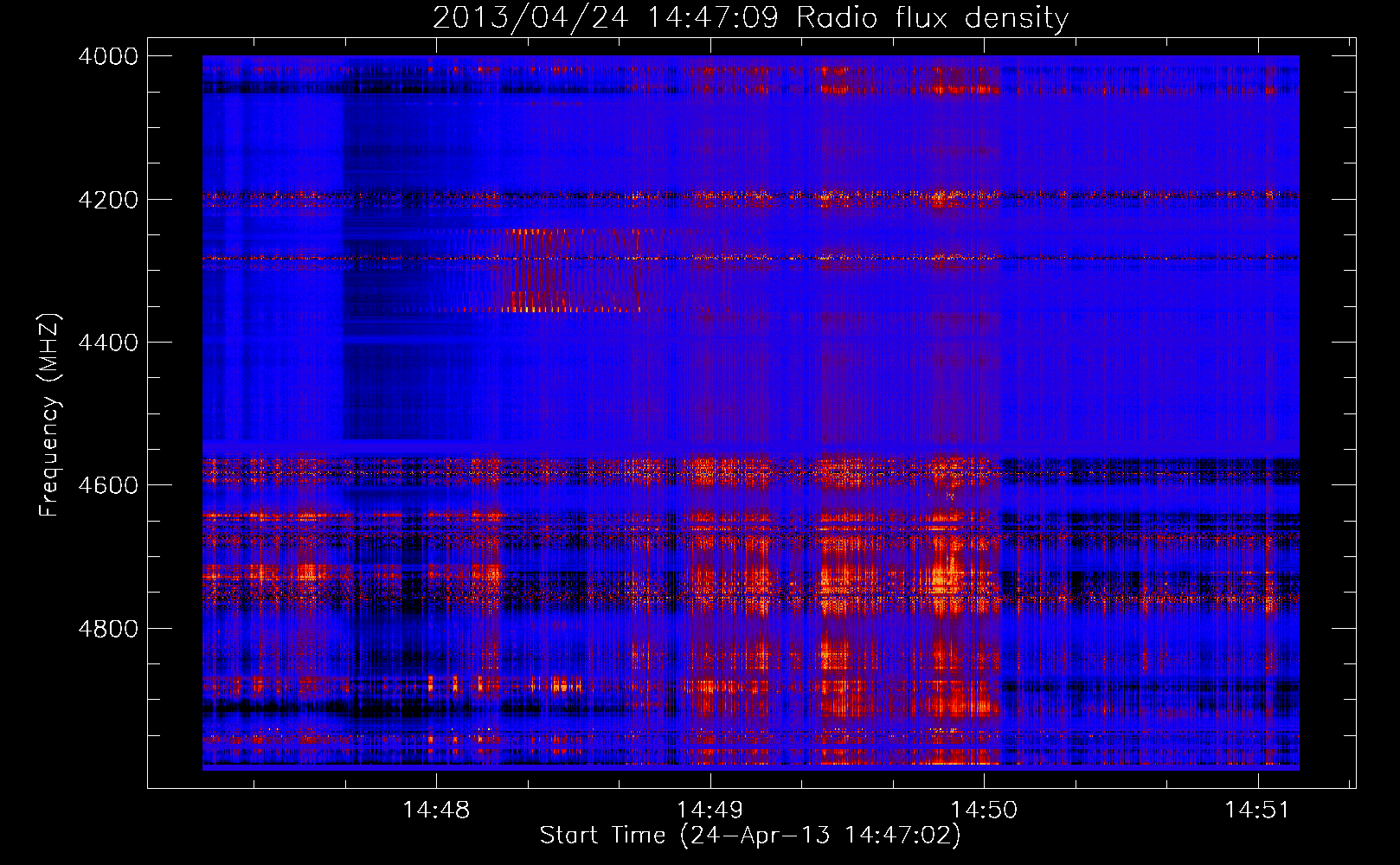This screenshot has height=865, width=1400.
Task: Click the 14:49 time tick label
Action: tap(710, 810)
